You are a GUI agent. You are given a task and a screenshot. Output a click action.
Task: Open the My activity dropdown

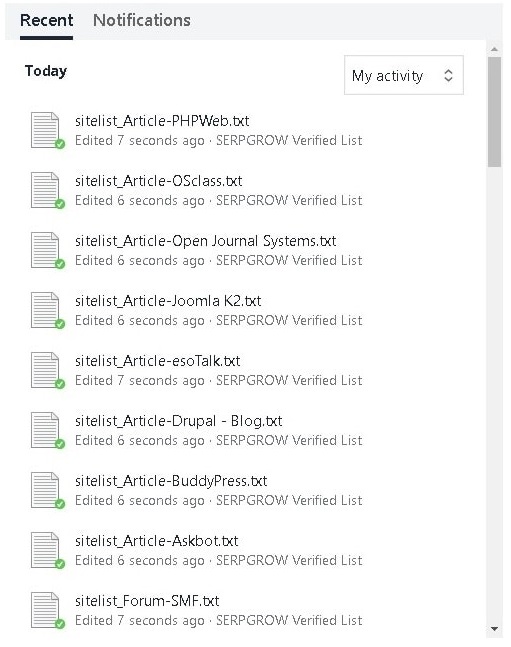[x=404, y=75]
